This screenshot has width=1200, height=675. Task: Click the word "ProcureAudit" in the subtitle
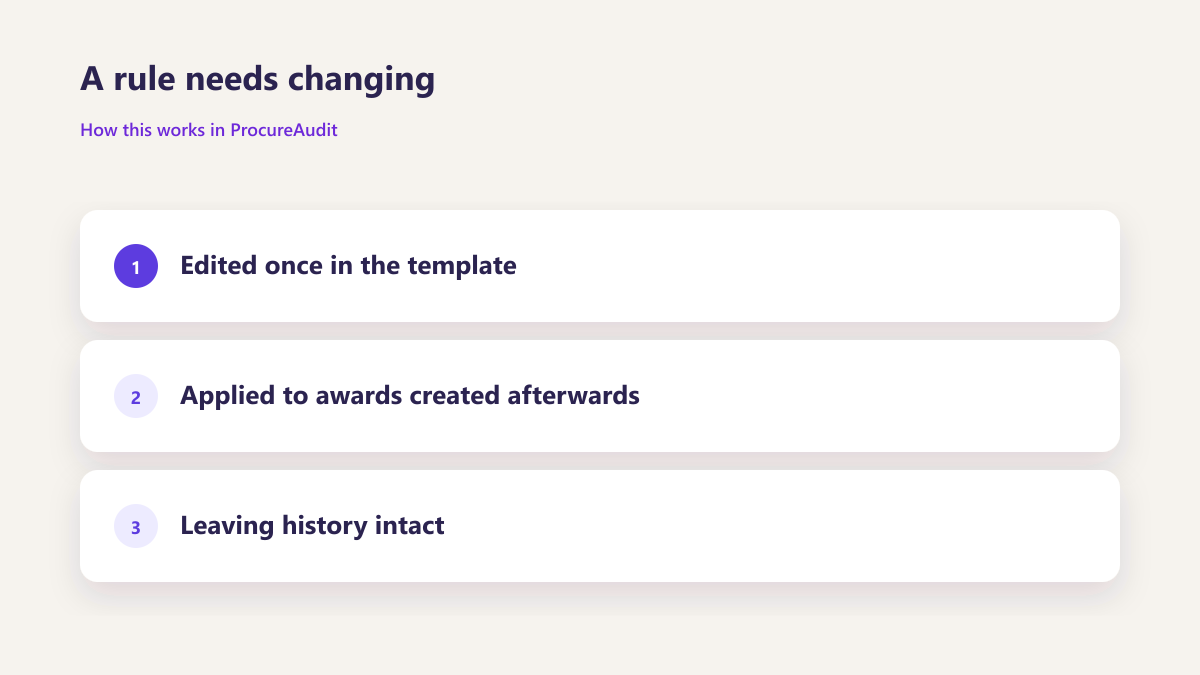click(284, 130)
